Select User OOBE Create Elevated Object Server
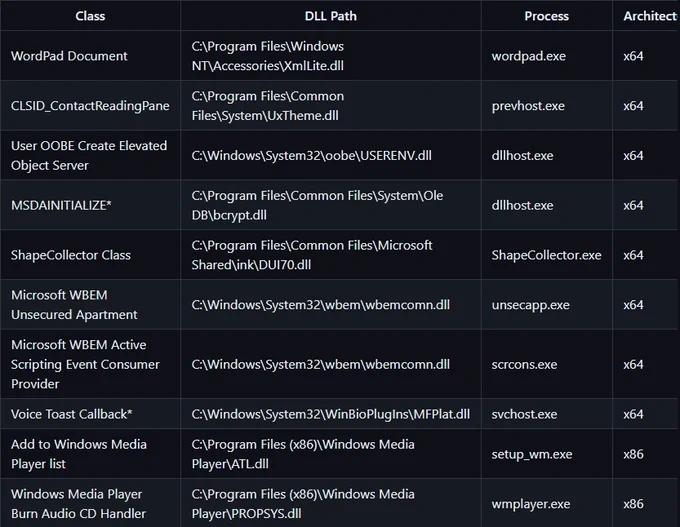This screenshot has width=680, height=527. pos(90,155)
